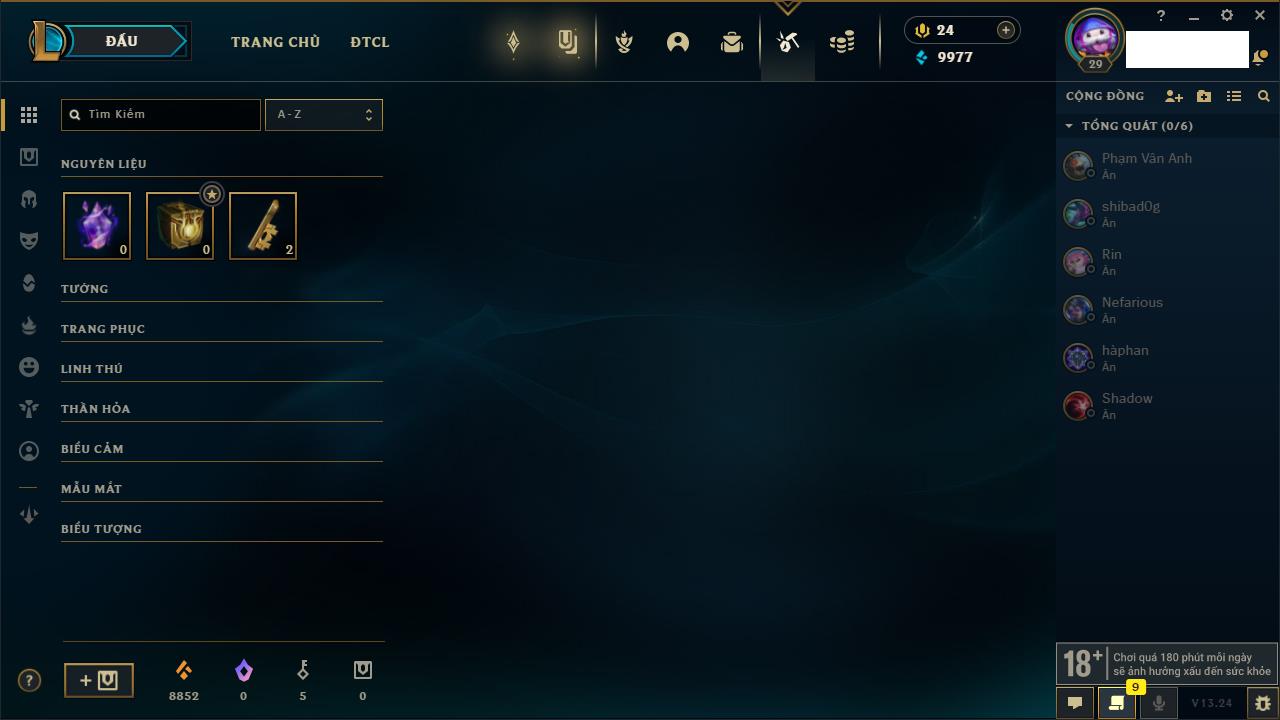This screenshot has height=720, width=1280.
Task: Toggle the microphone mute button
Action: click(x=1158, y=703)
